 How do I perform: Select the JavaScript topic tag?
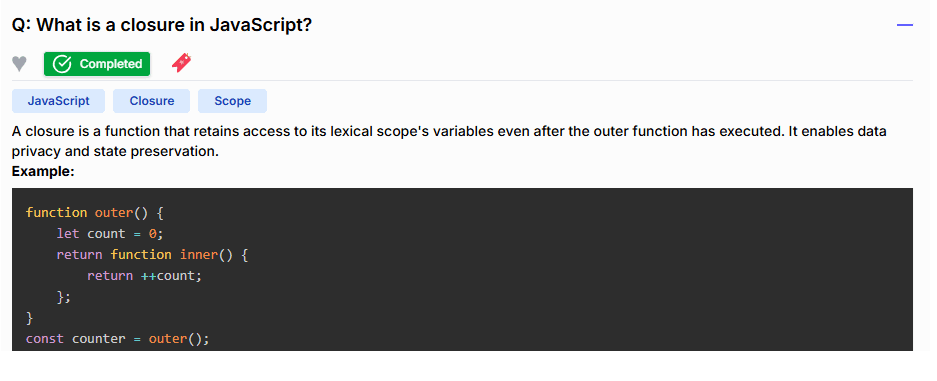click(x=59, y=101)
